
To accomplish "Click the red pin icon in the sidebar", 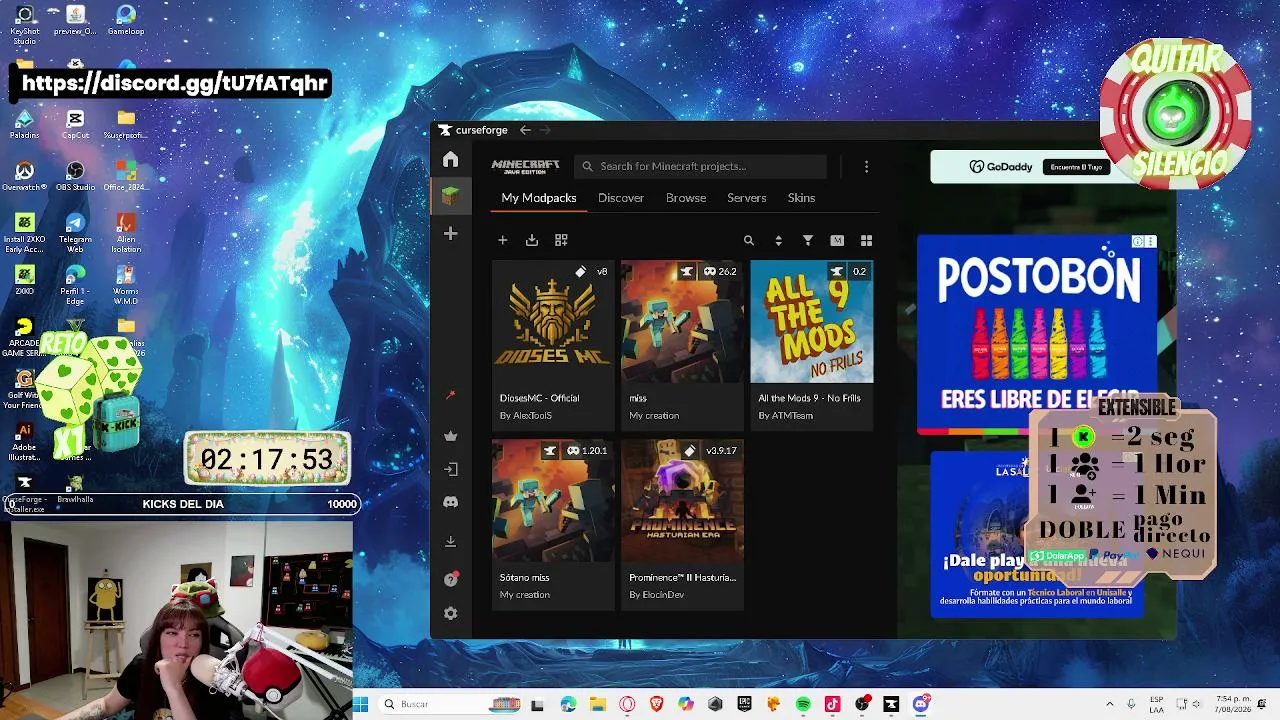I will pos(451,395).
